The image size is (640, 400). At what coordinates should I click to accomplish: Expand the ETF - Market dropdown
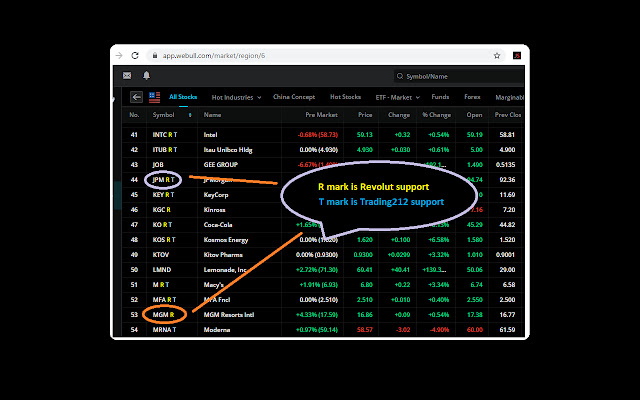click(398, 97)
